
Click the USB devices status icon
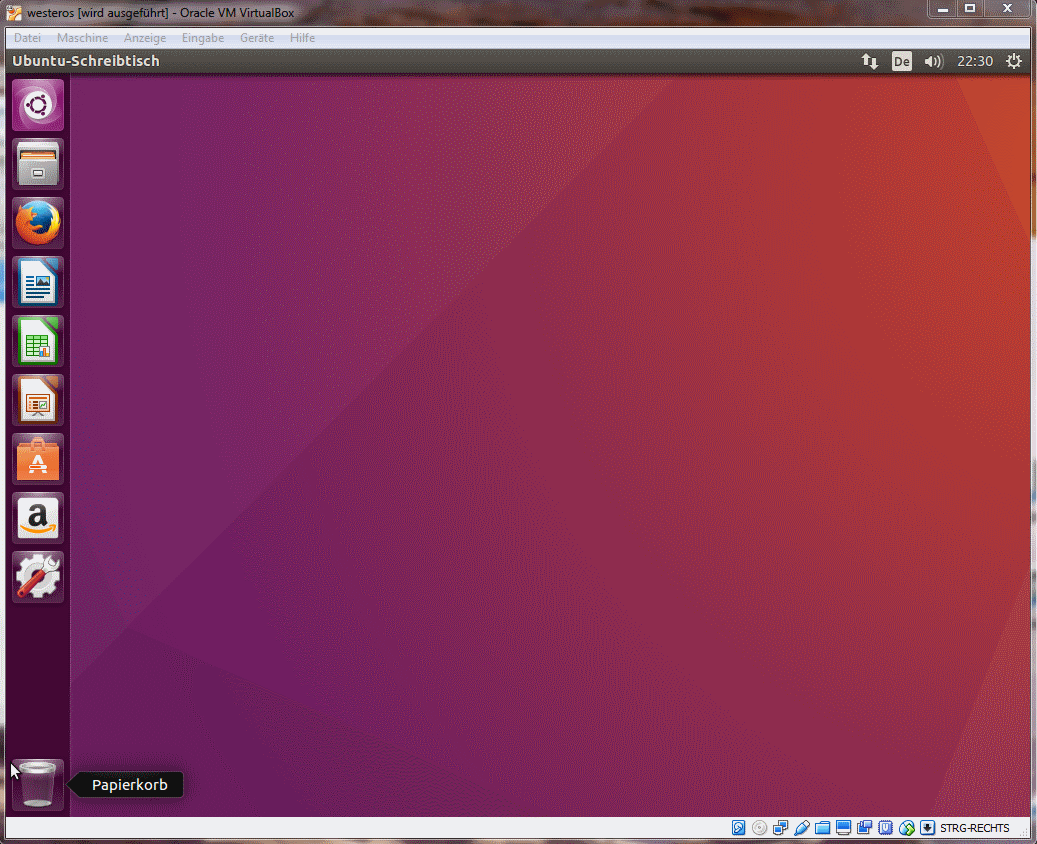click(x=802, y=827)
